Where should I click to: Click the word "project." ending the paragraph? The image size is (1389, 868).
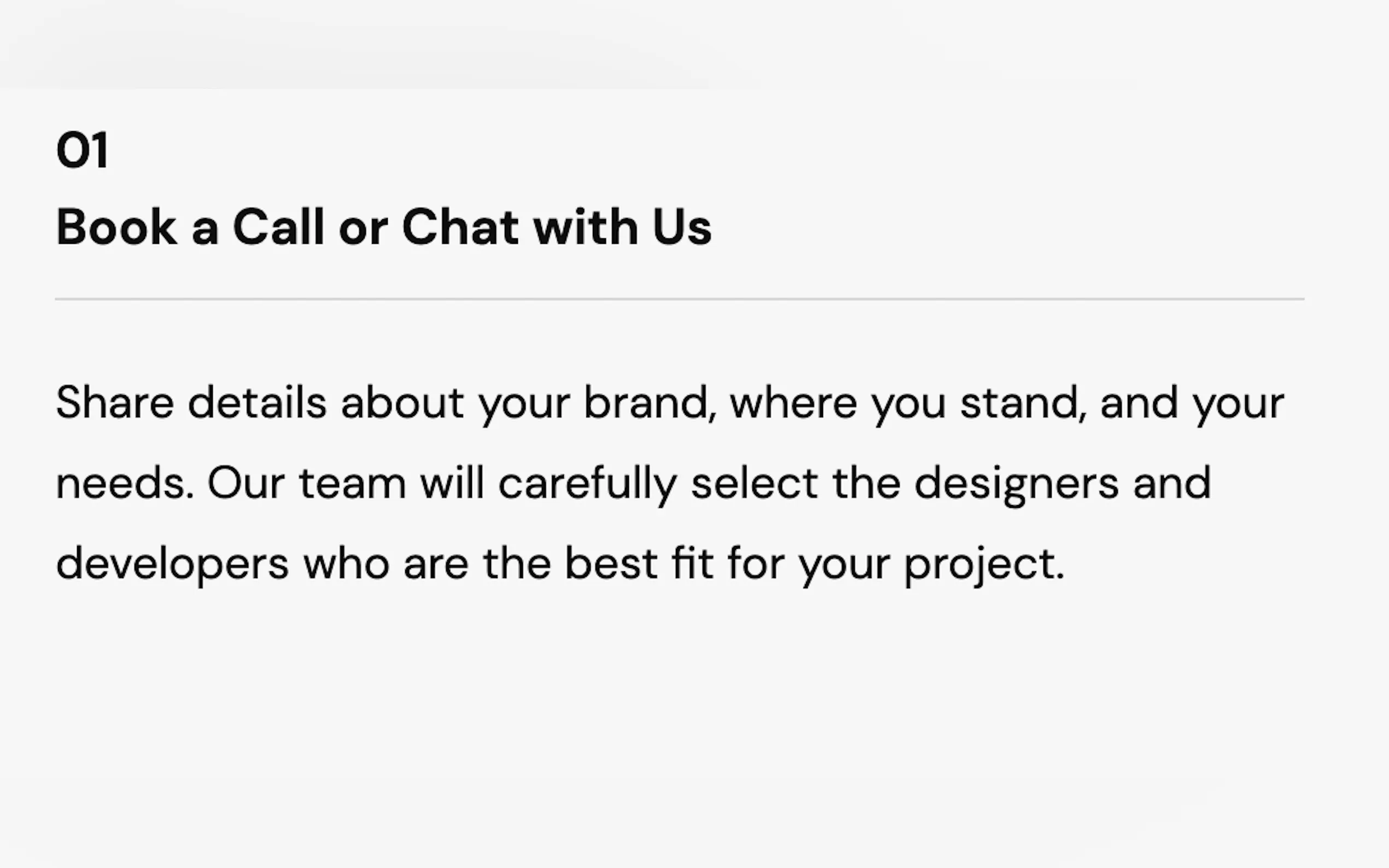(x=984, y=564)
